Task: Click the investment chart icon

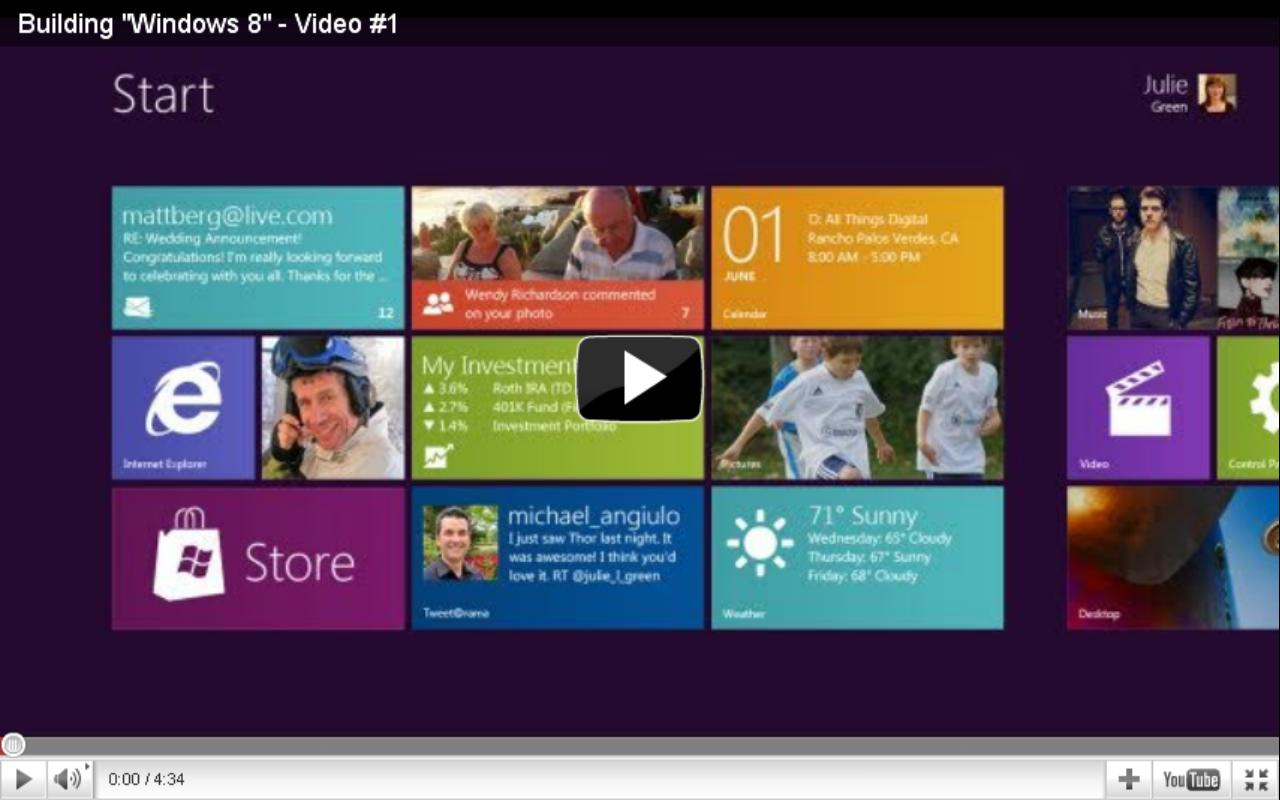Action: 437,457
